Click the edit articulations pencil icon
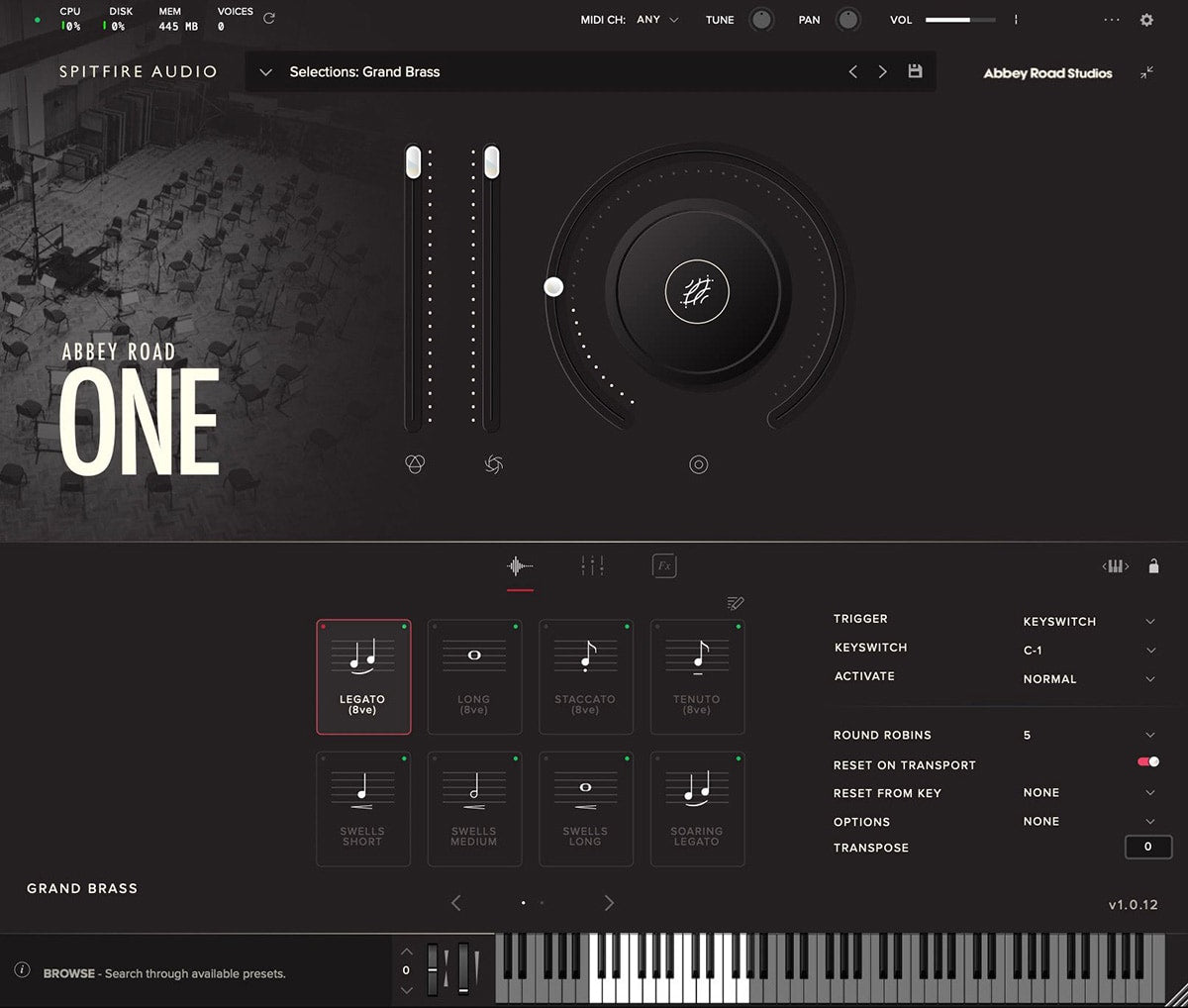This screenshot has height=1008, width=1188. click(x=735, y=603)
